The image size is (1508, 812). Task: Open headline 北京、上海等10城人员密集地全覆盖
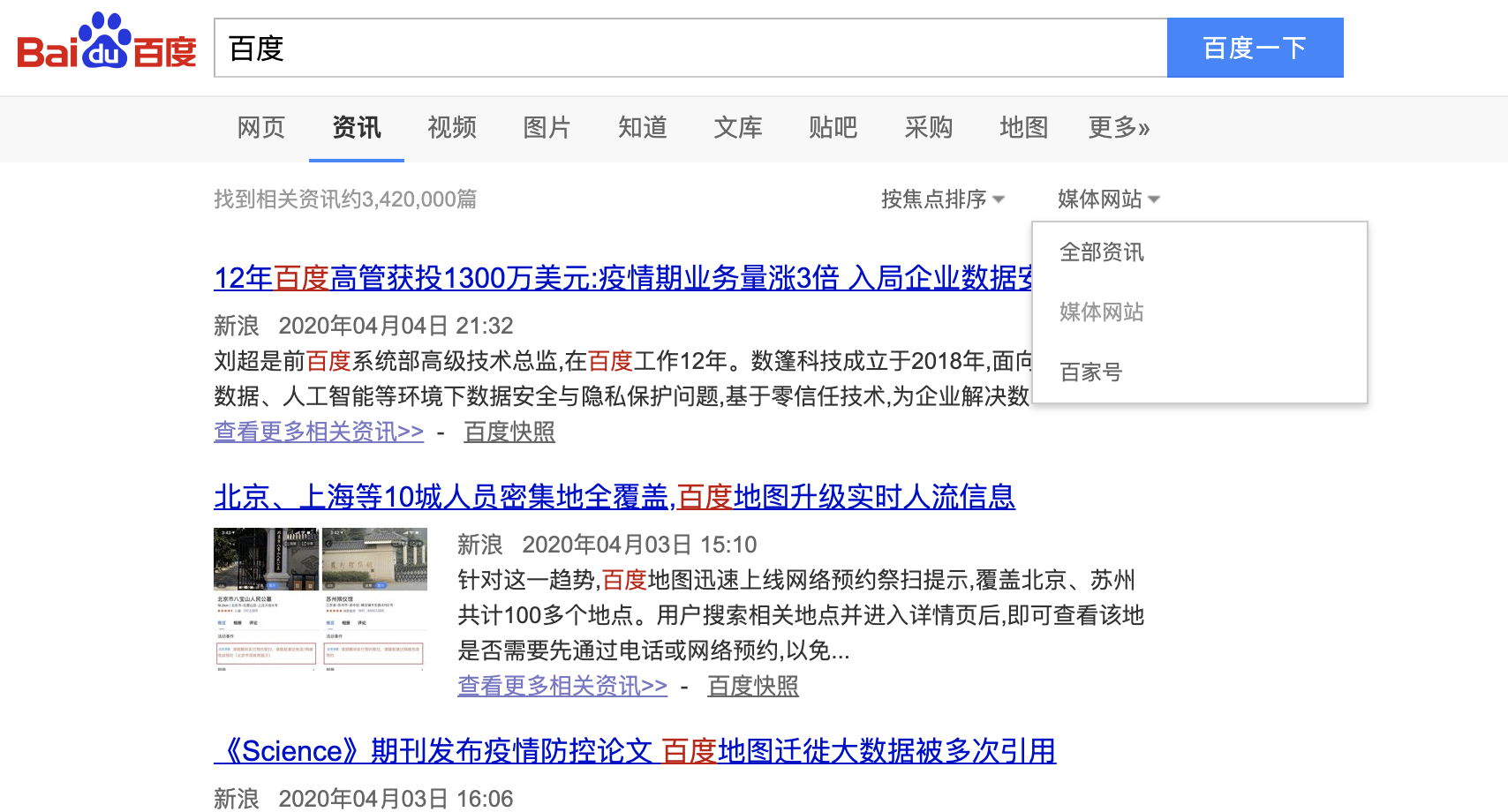[x=615, y=497]
